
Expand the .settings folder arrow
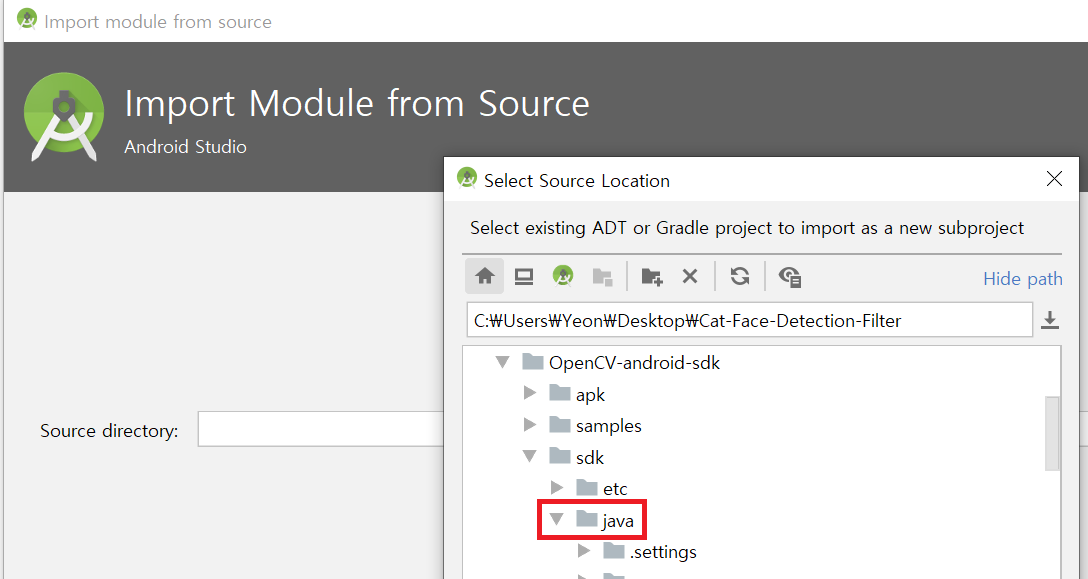[x=584, y=551]
